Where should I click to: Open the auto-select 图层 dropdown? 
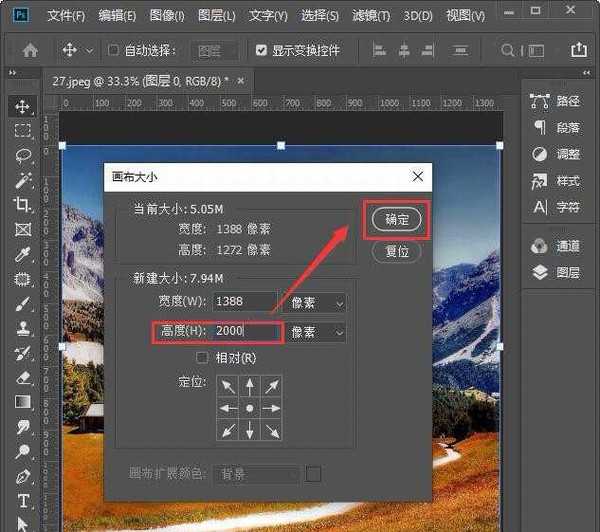[215, 51]
